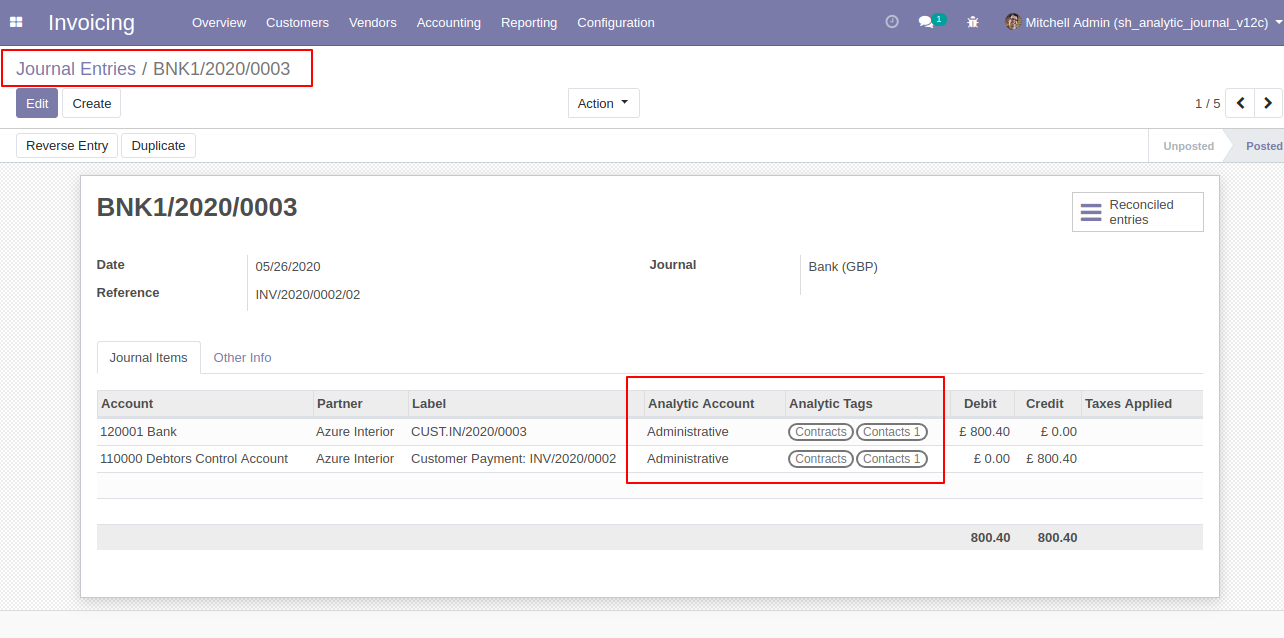This screenshot has width=1284, height=638.
Task: Click the date value 05/26/2020
Action: click(288, 267)
